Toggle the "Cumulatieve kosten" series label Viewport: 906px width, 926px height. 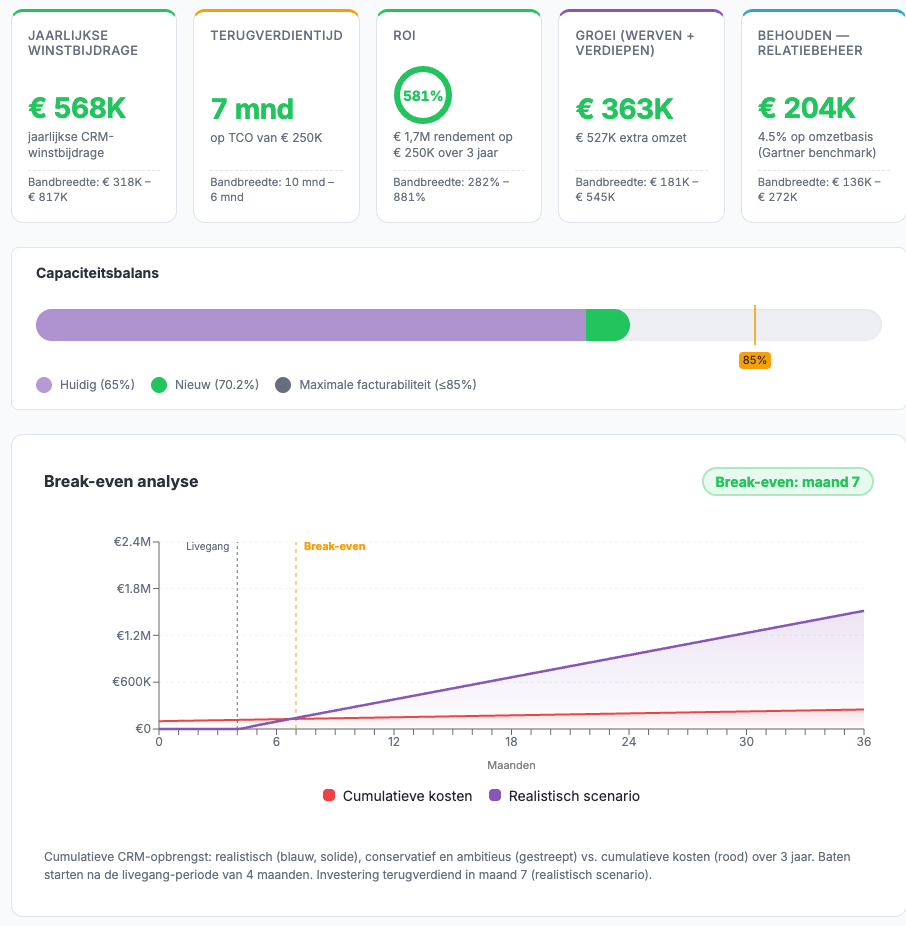[407, 796]
